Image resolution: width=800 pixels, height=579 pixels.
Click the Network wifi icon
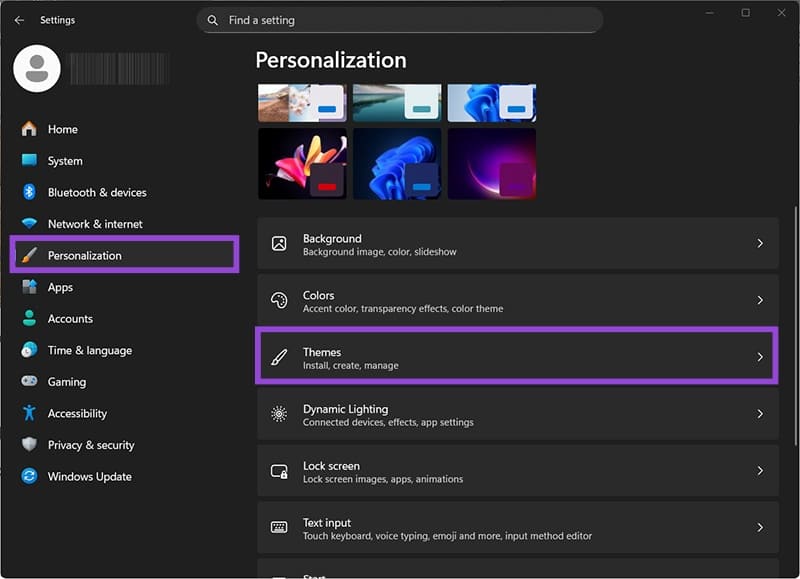click(29, 223)
